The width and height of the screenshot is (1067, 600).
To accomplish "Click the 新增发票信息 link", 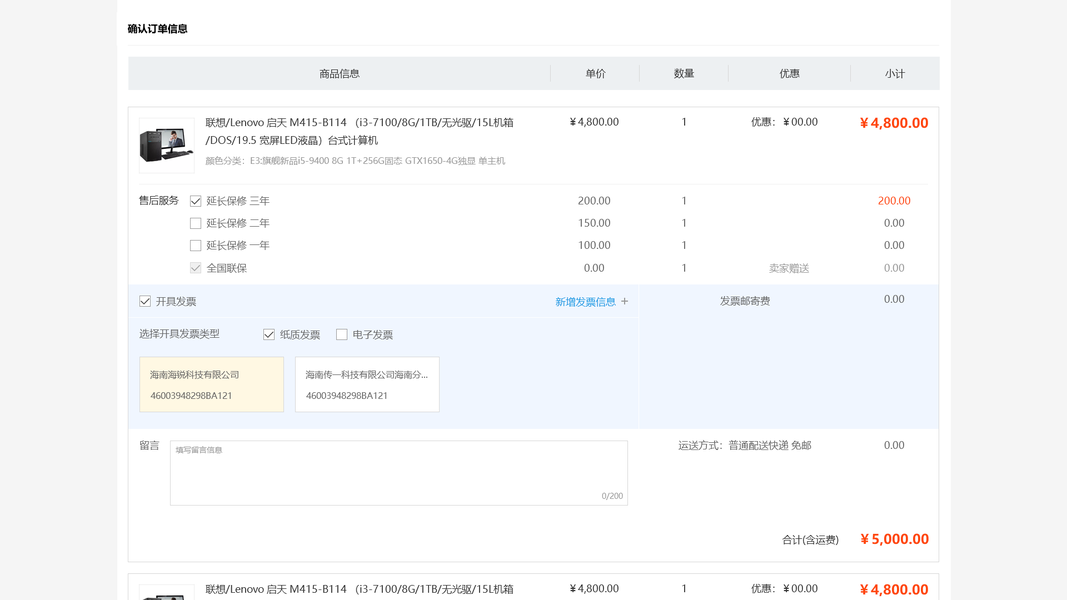I will [x=585, y=302].
